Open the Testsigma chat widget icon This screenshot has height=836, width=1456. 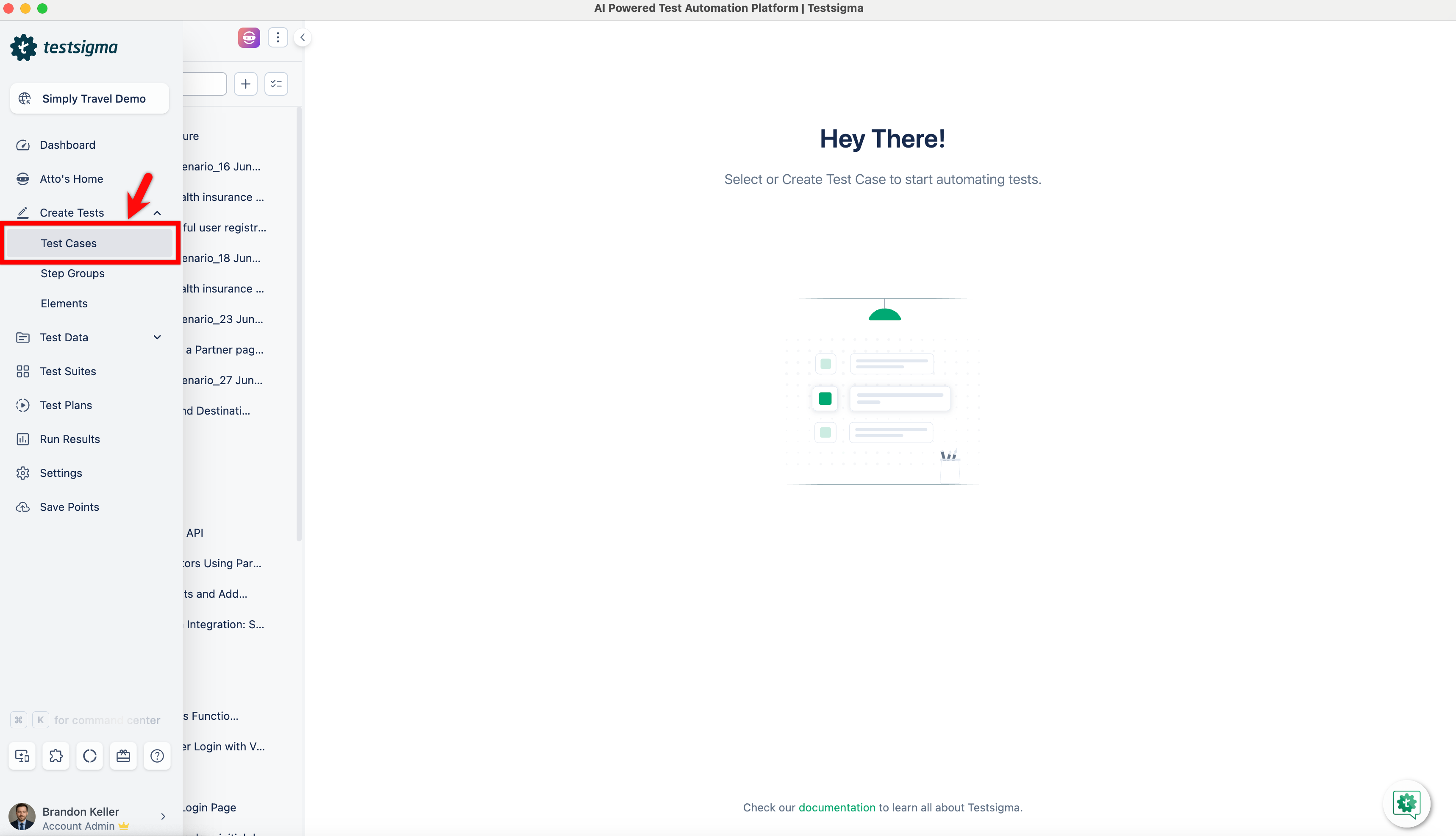[x=1406, y=804]
